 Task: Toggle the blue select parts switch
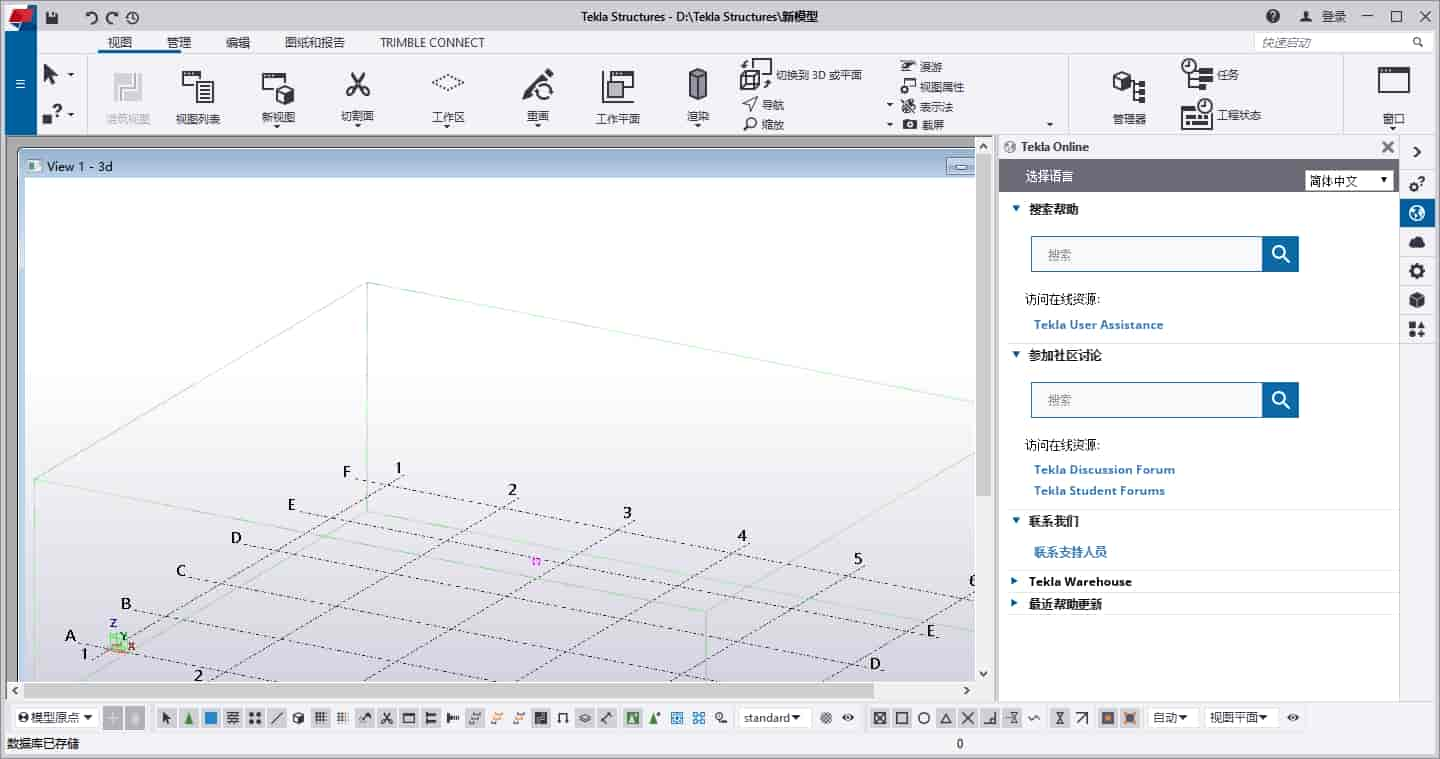[211, 717]
